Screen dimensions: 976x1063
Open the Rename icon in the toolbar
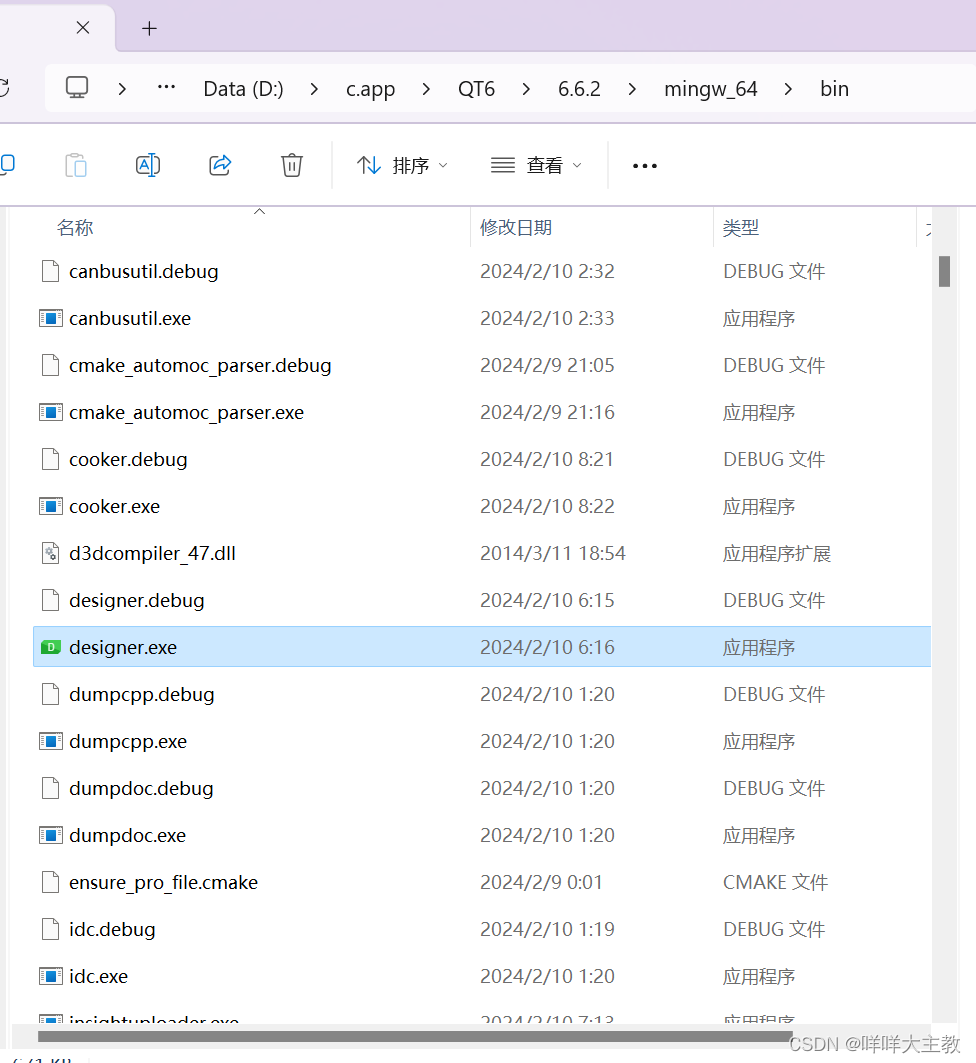(x=148, y=165)
